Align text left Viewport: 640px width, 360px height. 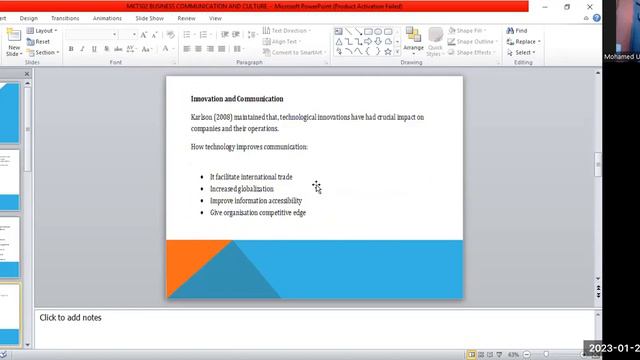187,49
